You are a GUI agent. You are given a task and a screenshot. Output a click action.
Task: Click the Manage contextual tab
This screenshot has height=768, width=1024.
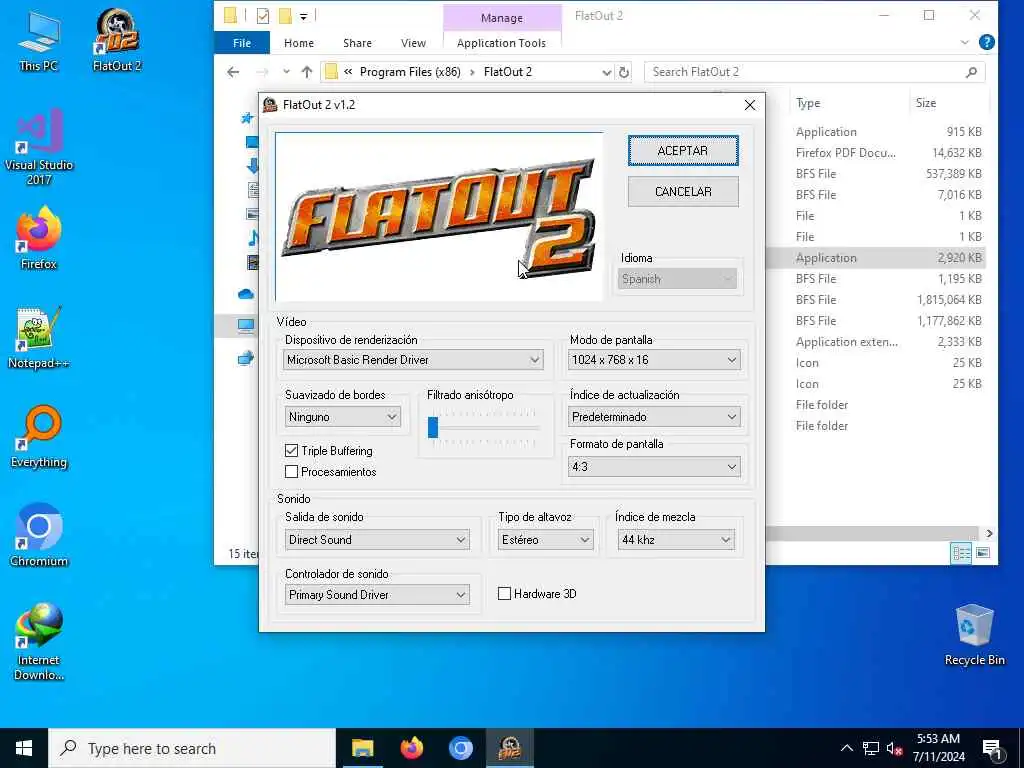pos(502,18)
